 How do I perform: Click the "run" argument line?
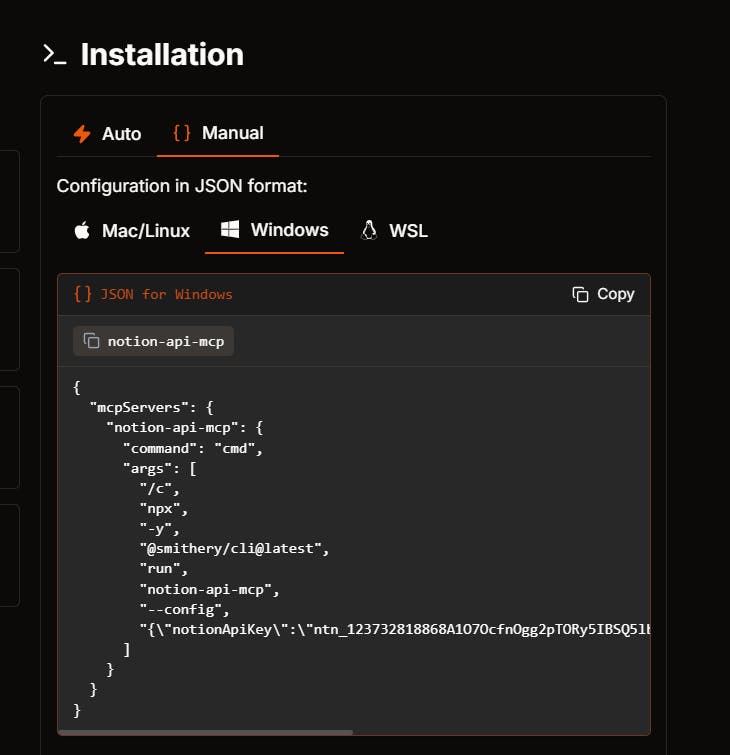(x=164, y=569)
